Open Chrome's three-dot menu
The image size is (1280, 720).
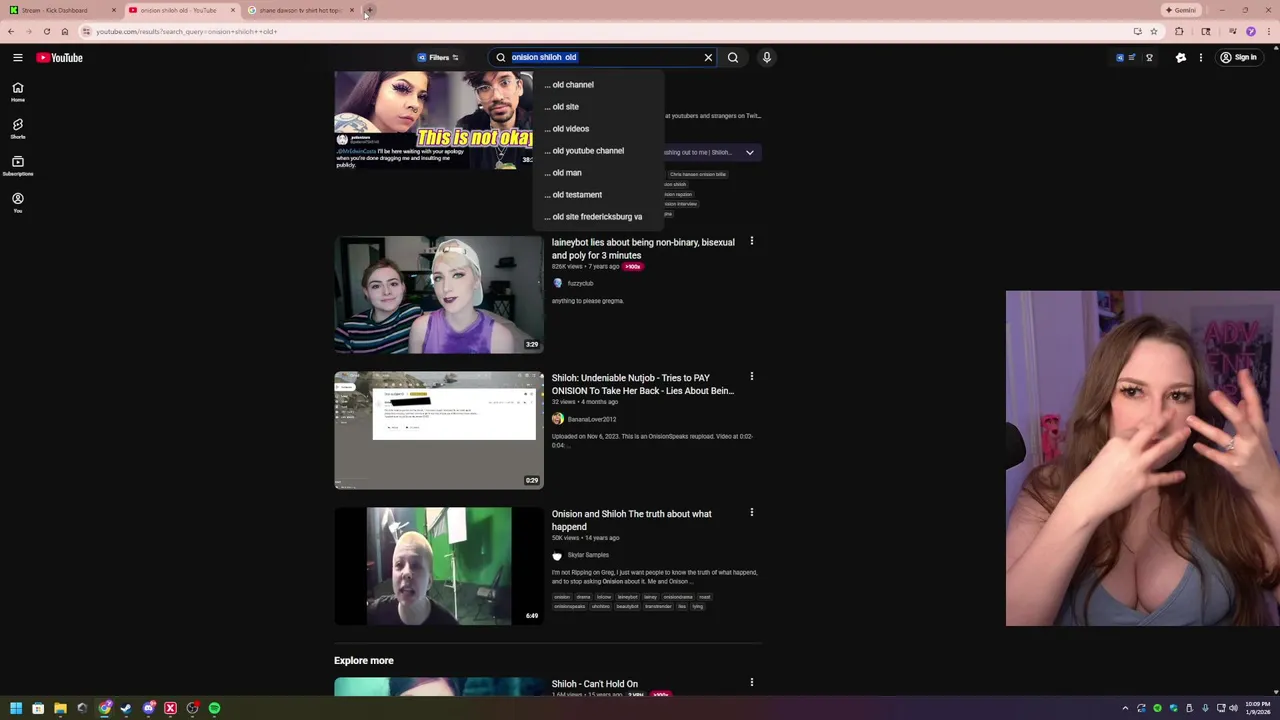[1268, 31]
